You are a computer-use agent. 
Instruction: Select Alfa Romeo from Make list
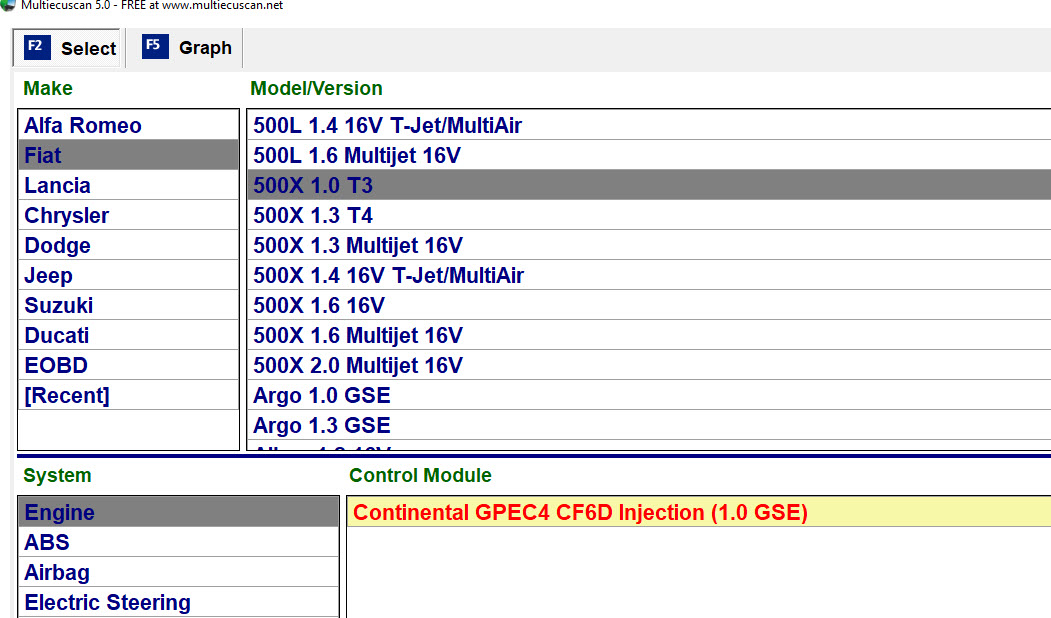[83, 126]
